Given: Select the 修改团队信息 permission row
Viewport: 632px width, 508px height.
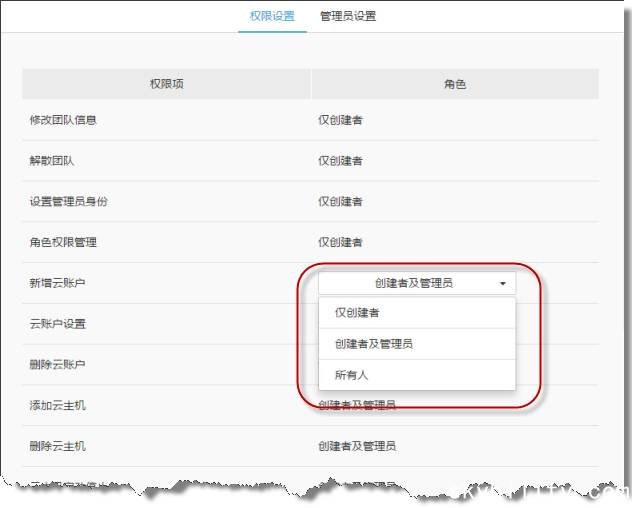Looking at the screenshot, I should (63, 120).
